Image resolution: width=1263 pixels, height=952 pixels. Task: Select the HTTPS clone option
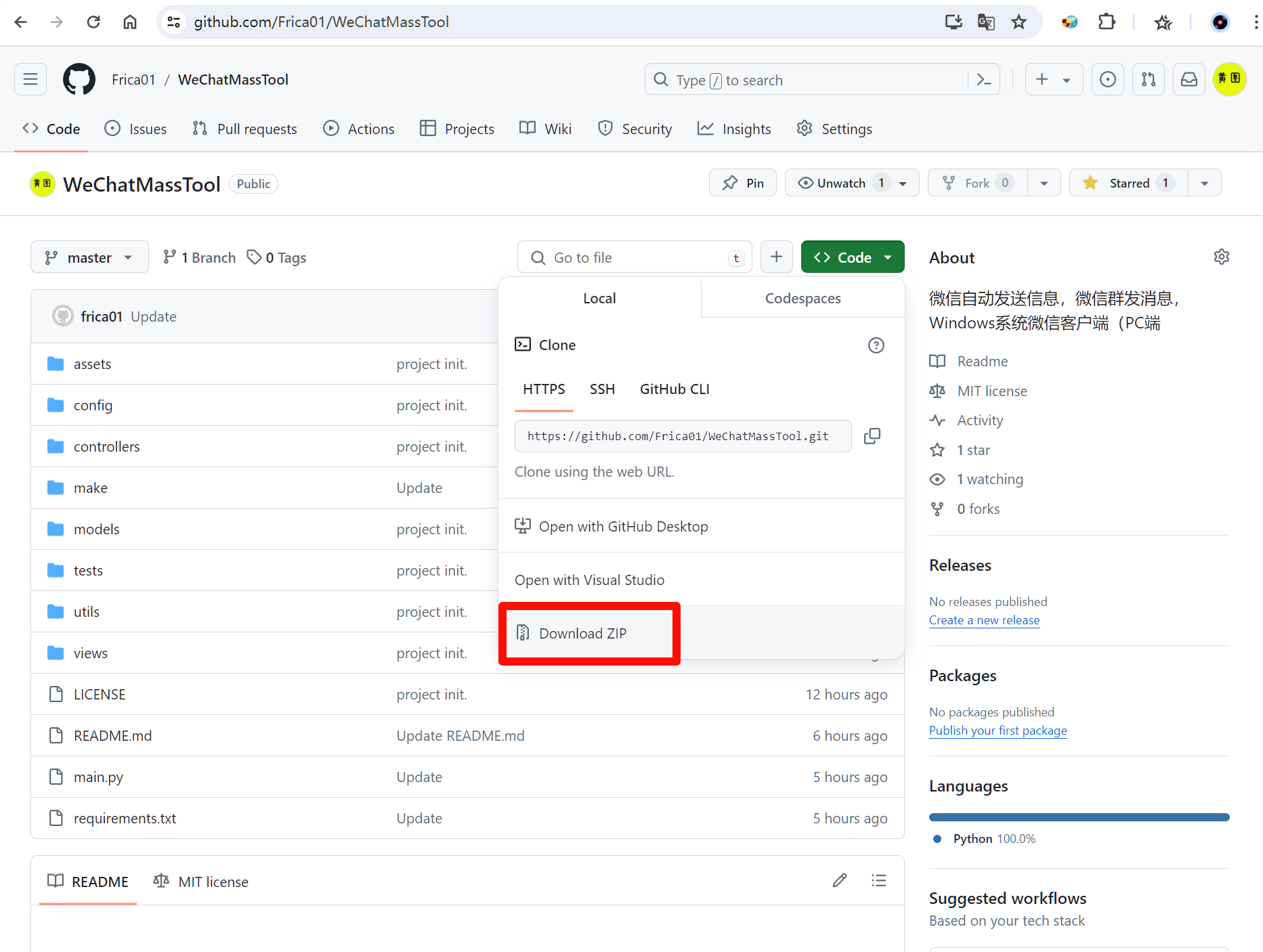pos(544,389)
